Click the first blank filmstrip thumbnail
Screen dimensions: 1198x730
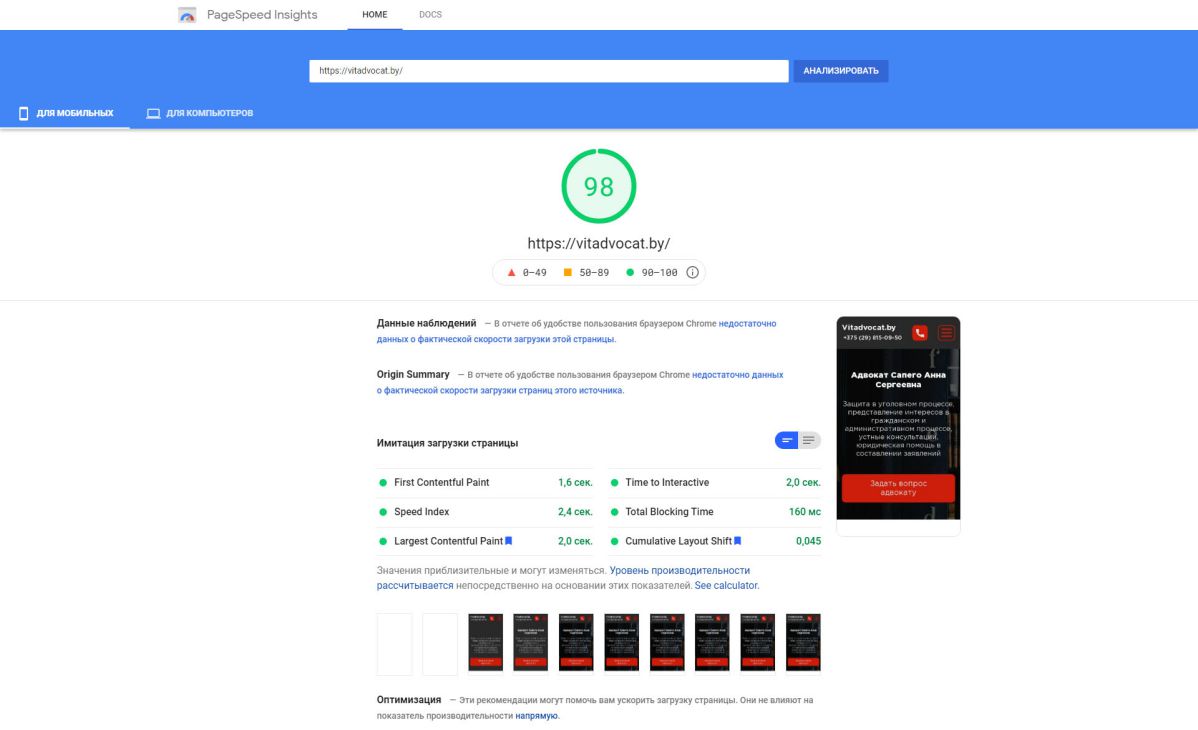click(x=394, y=644)
